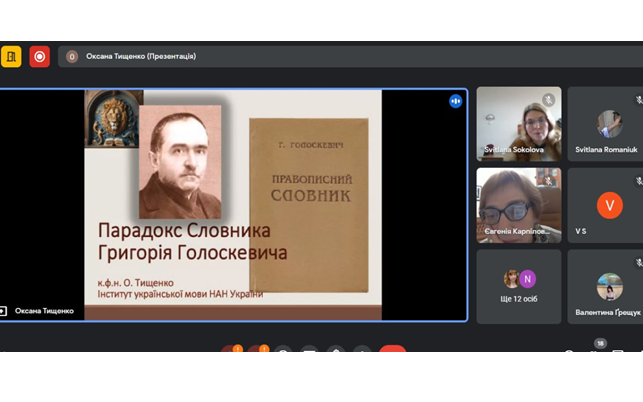The image size is (643, 402).
Task: Click the blue audio activity indicator on presentation
Action: pos(455,101)
